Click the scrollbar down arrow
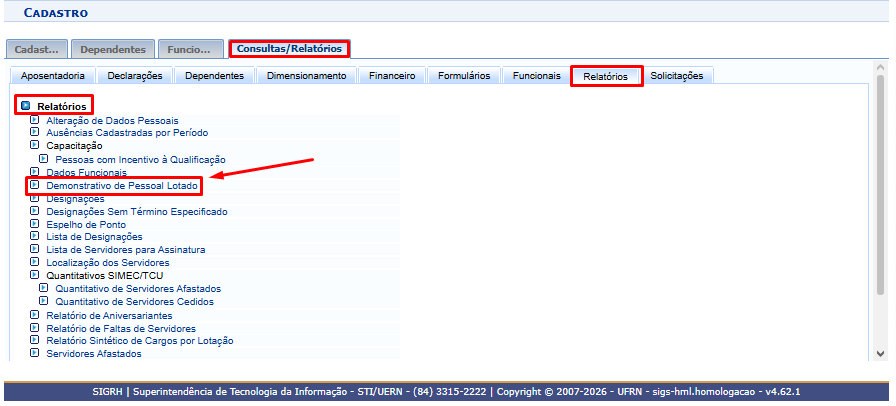This screenshot has width=896, height=406. 881,354
